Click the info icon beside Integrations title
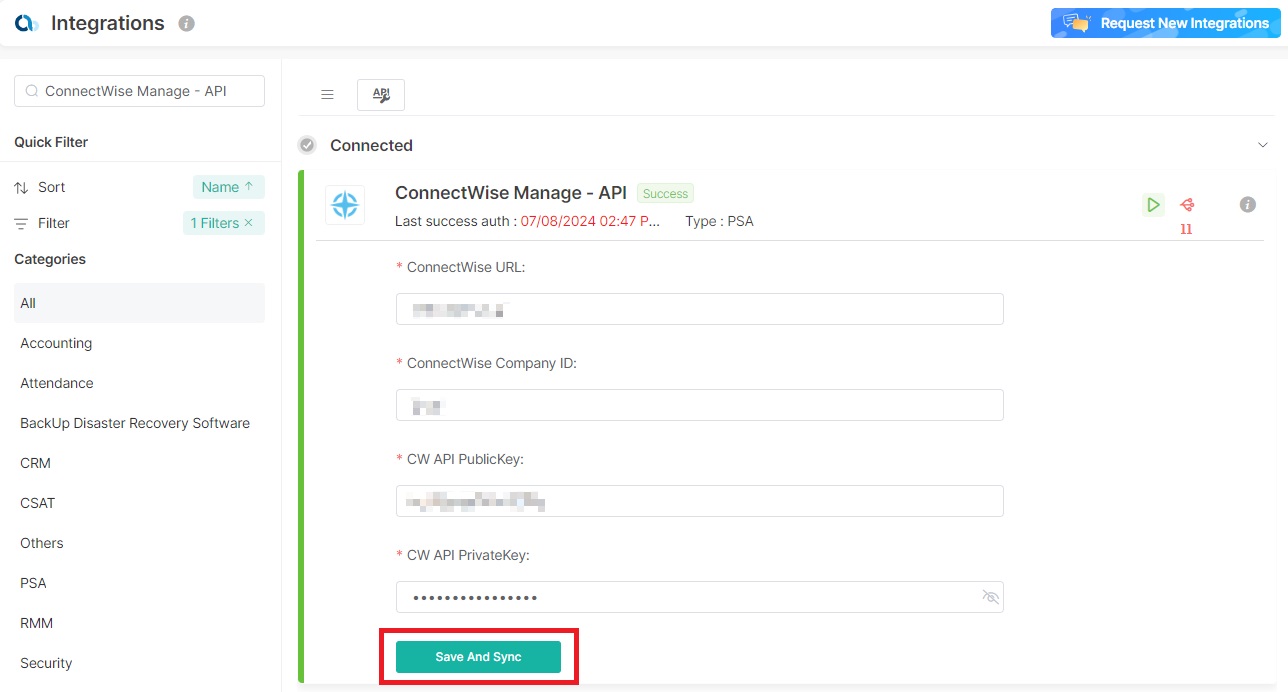1288x692 pixels. point(186,24)
